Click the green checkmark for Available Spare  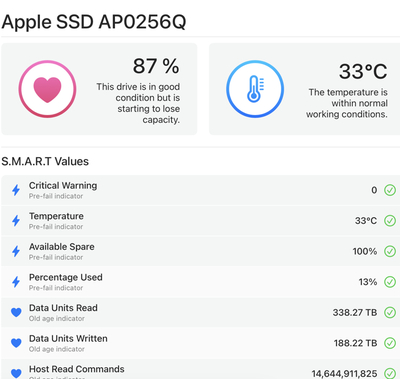tap(390, 251)
